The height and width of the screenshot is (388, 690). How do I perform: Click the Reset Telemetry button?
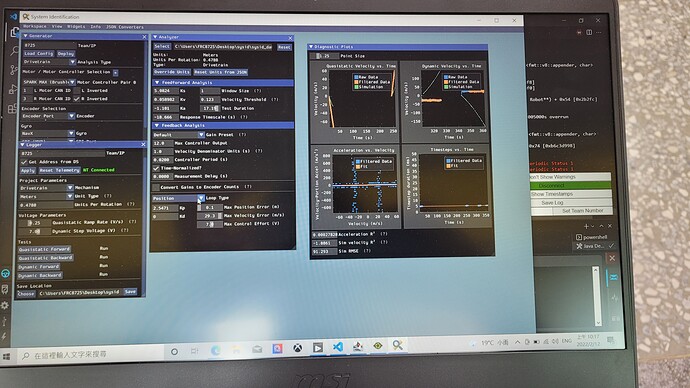[x=59, y=170]
